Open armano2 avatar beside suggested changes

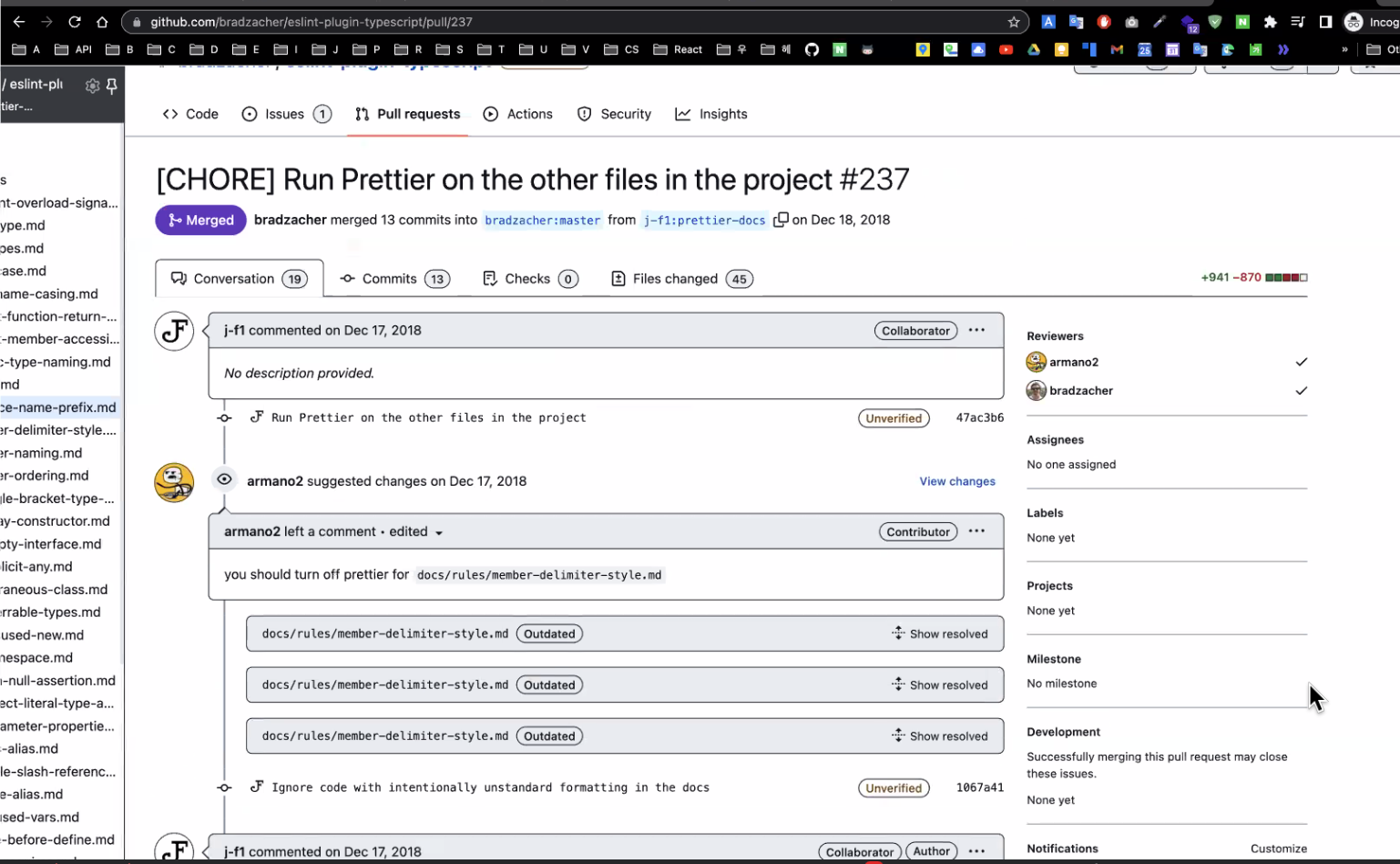click(174, 482)
